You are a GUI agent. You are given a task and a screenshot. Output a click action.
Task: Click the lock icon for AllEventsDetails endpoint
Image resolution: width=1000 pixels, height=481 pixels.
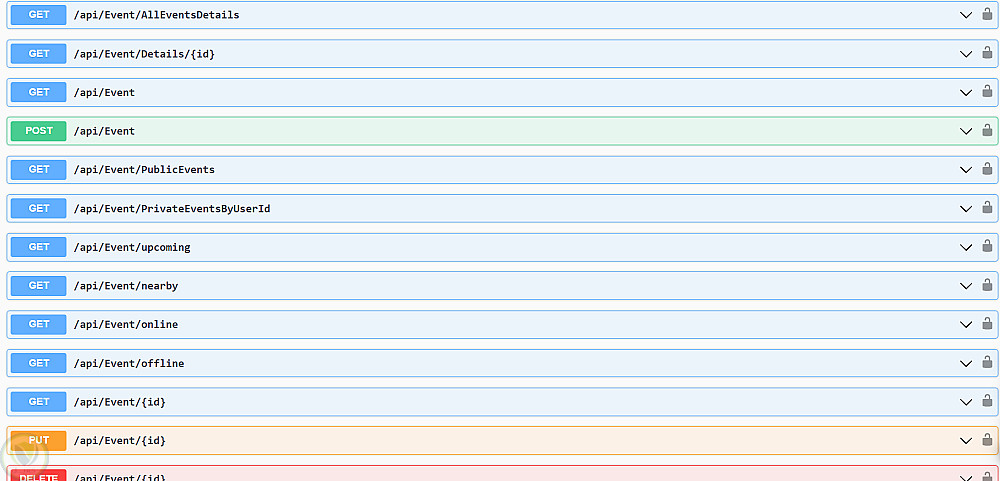987,14
